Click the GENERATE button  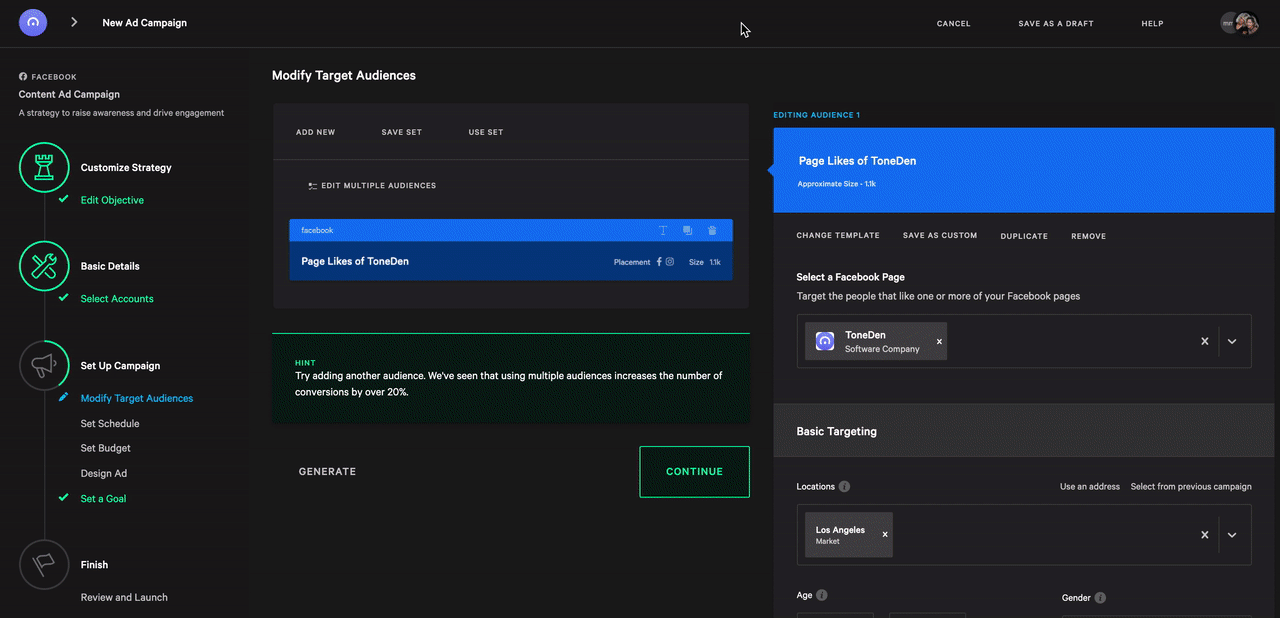327,472
